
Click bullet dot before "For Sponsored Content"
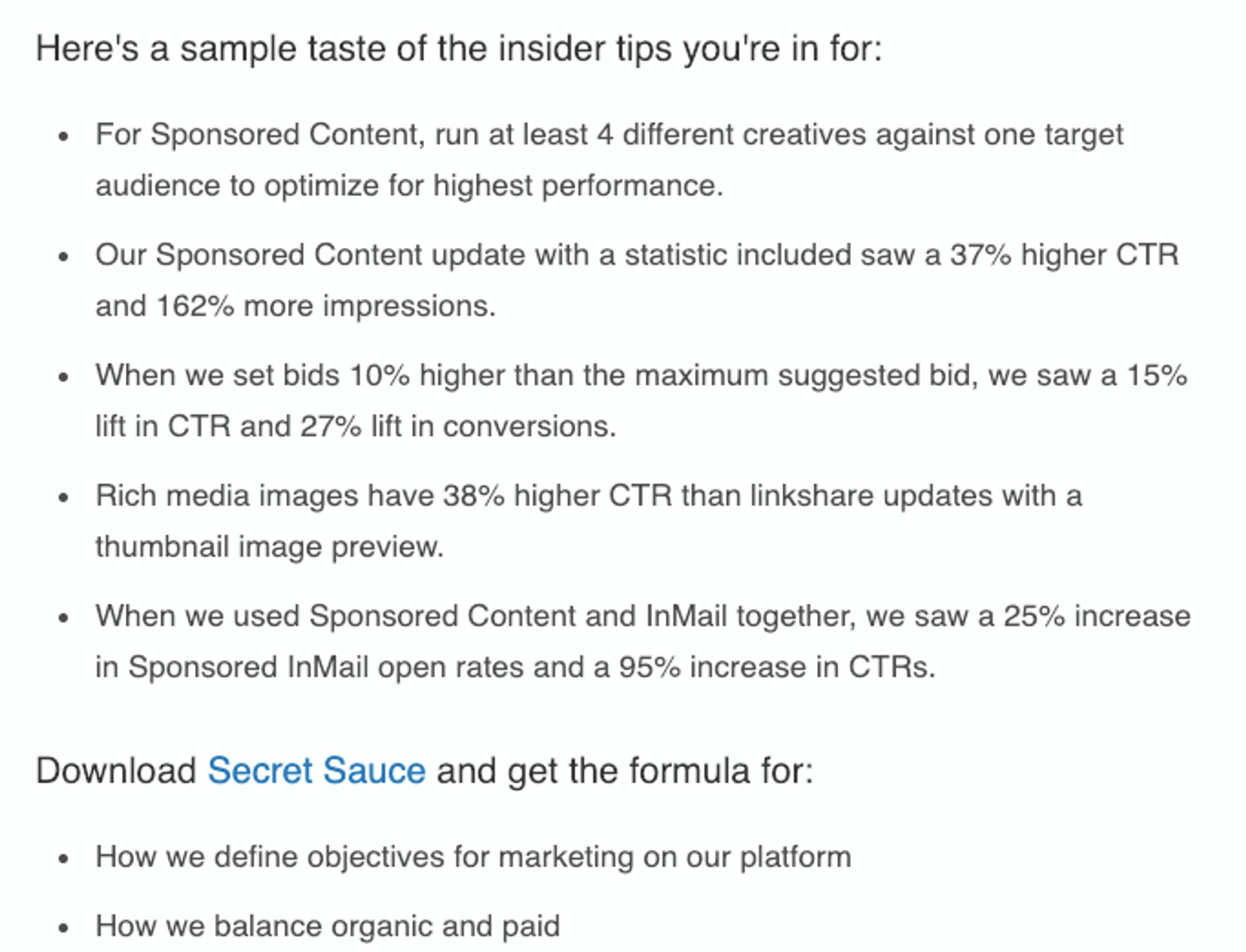(x=63, y=136)
